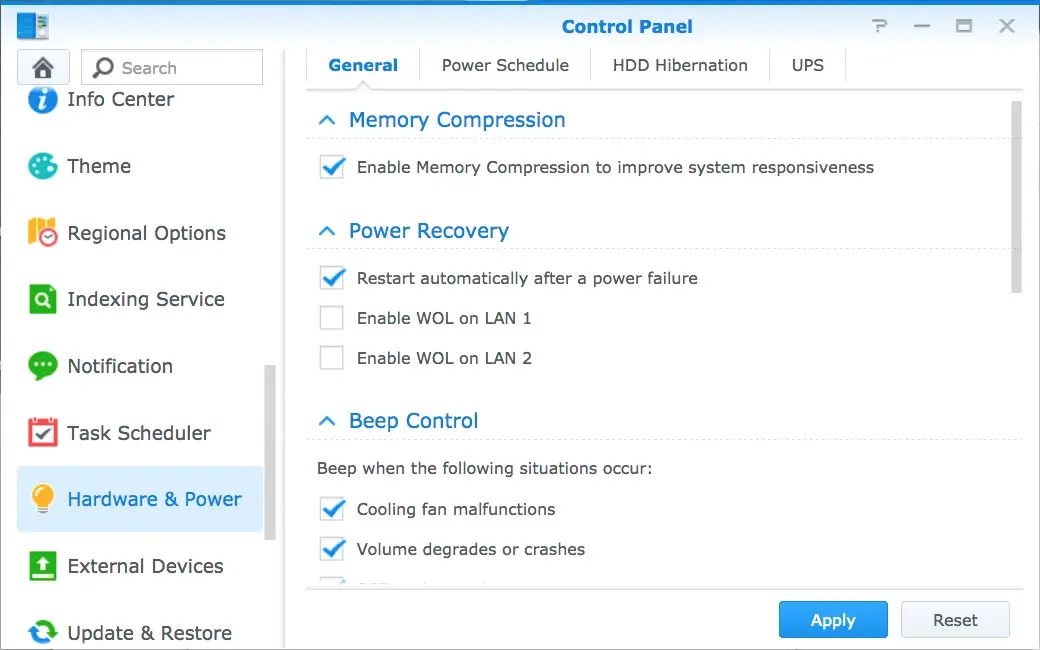This screenshot has height=650, width=1040.
Task: Open Info Center via its icon
Action: (42, 99)
